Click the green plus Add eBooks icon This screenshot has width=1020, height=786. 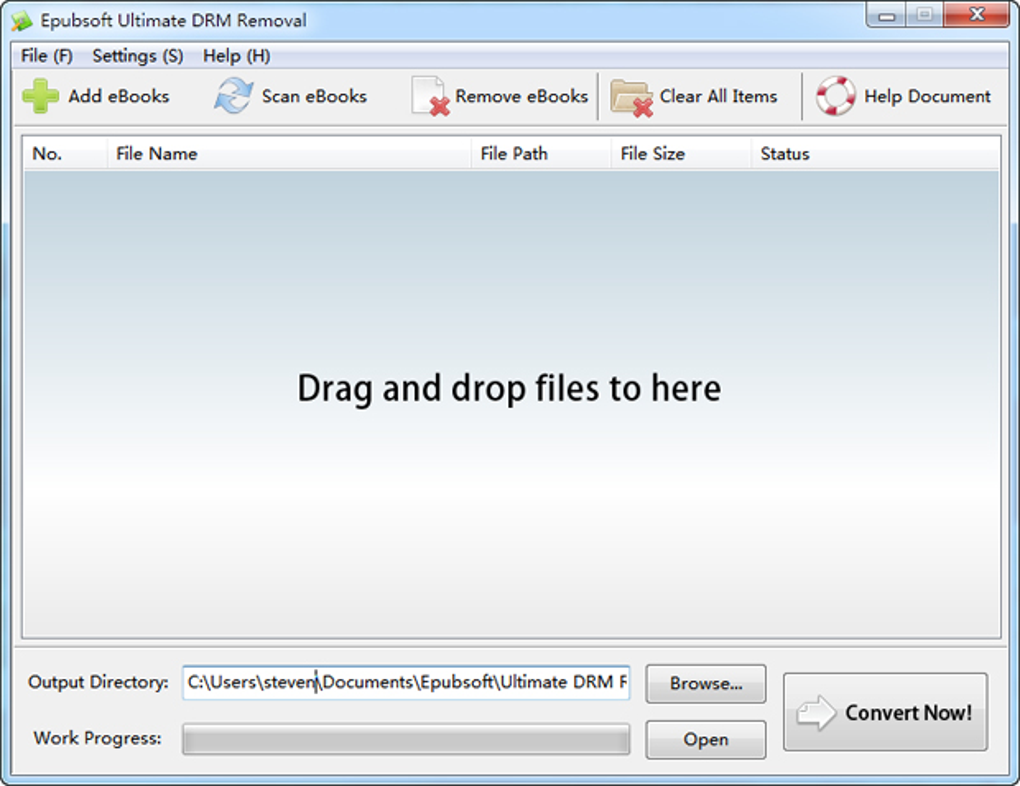(40, 96)
